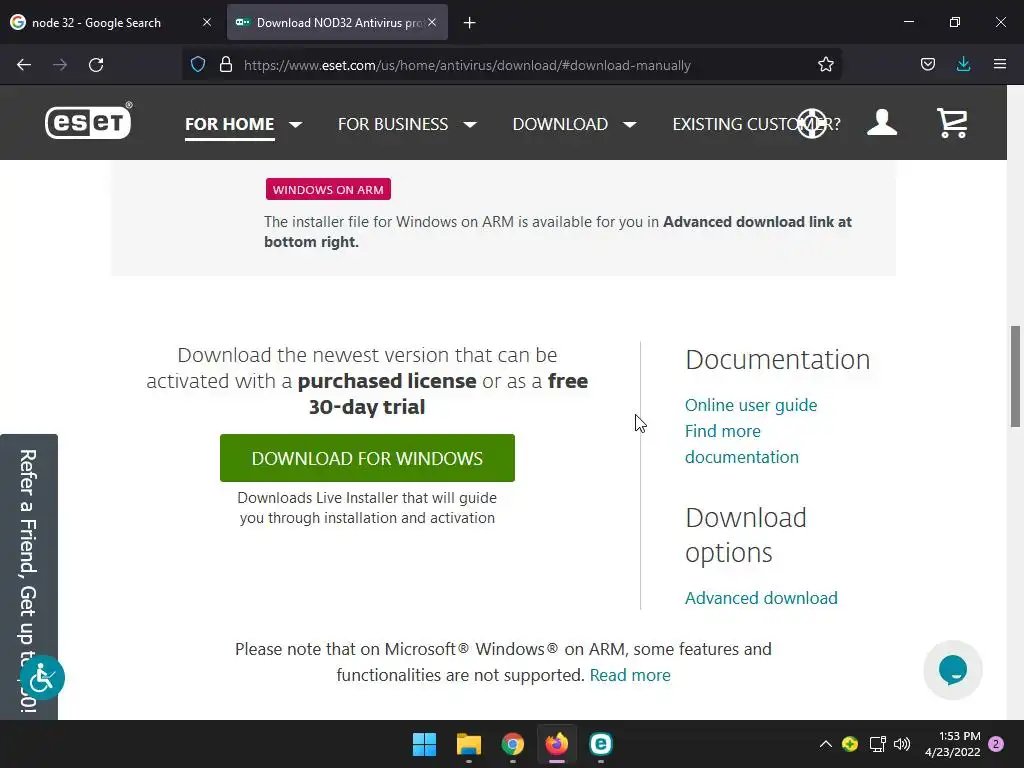Open the Online user guide link
Viewport: 1024px width, 768px height.
[x=751, y=405]
